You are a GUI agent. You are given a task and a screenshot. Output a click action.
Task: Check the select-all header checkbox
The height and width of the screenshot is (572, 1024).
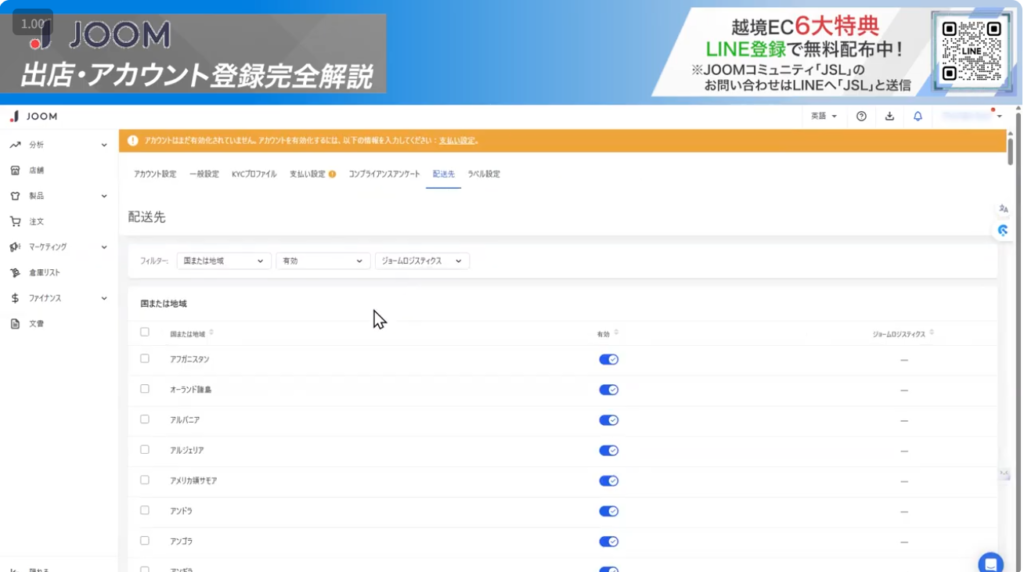coord(145,332)
